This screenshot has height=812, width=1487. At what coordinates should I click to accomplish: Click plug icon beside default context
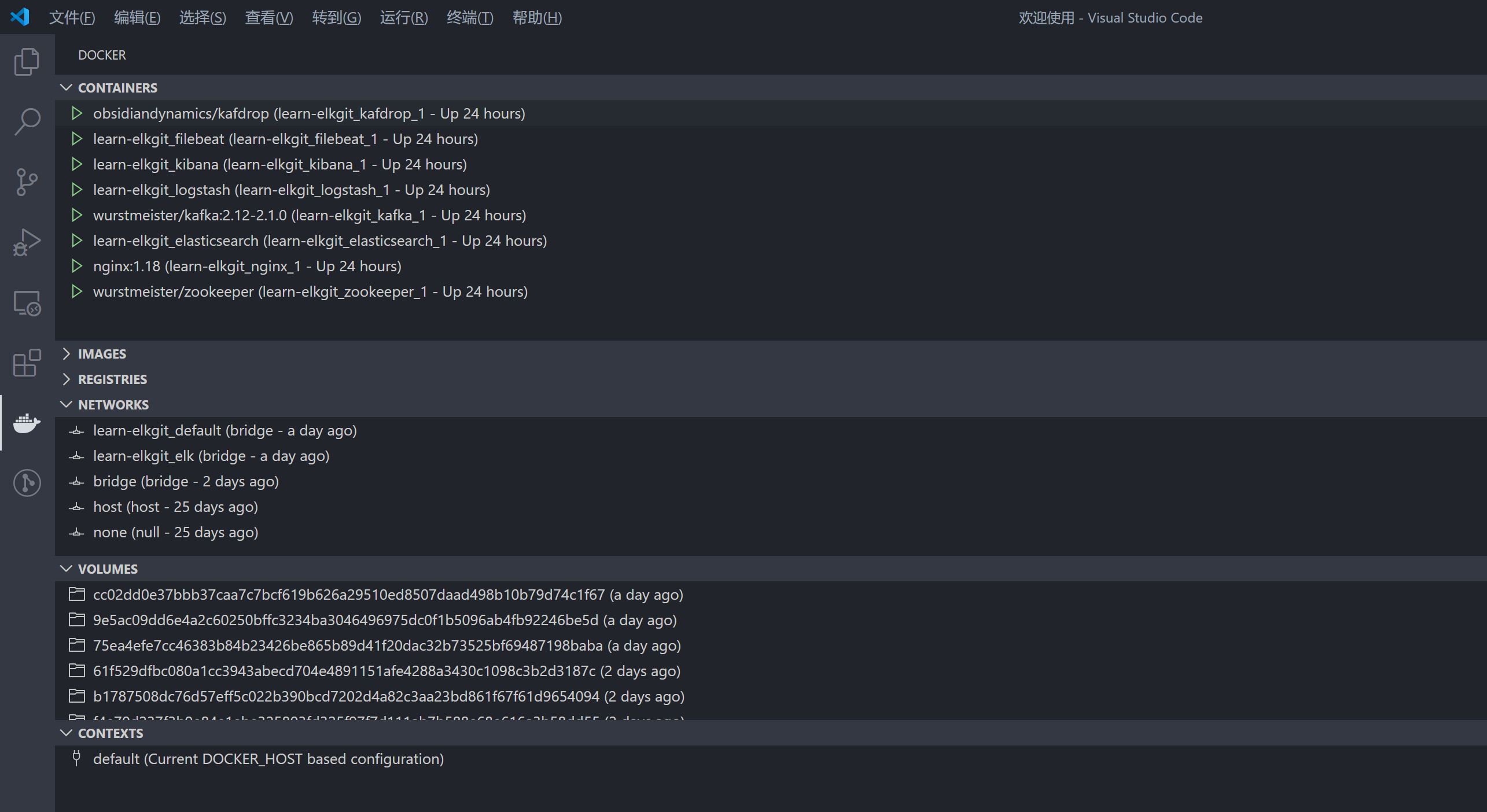point(76,758)
